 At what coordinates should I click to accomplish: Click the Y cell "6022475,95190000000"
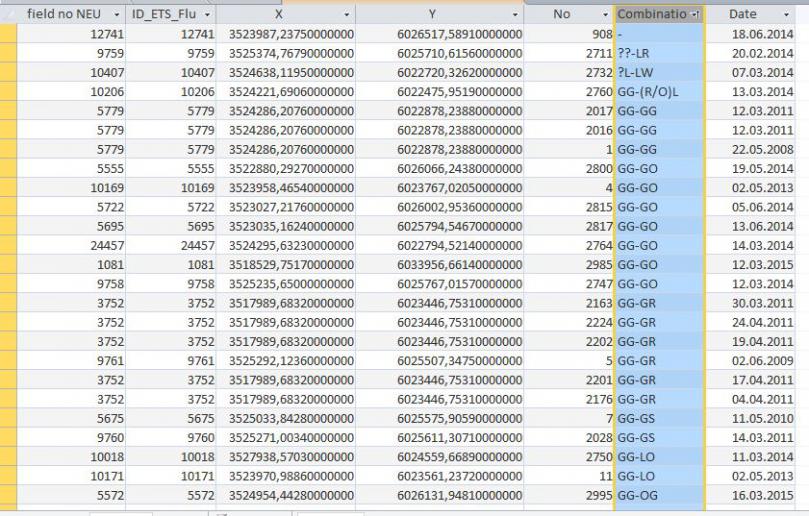440,92
